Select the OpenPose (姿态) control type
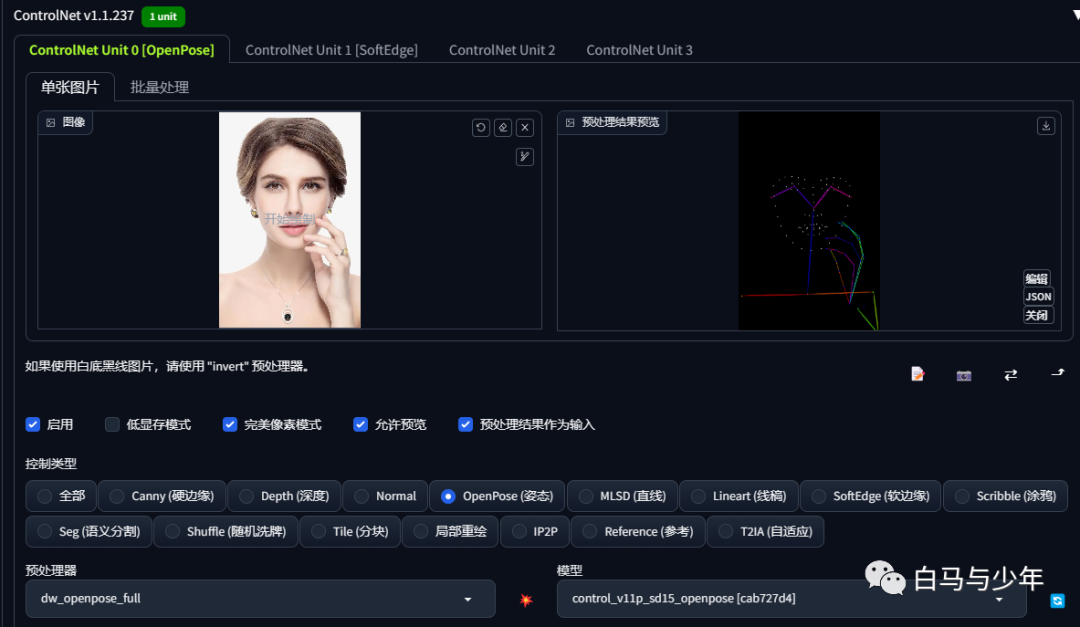This screenshot has width=1080, height=627. point(497,496)
